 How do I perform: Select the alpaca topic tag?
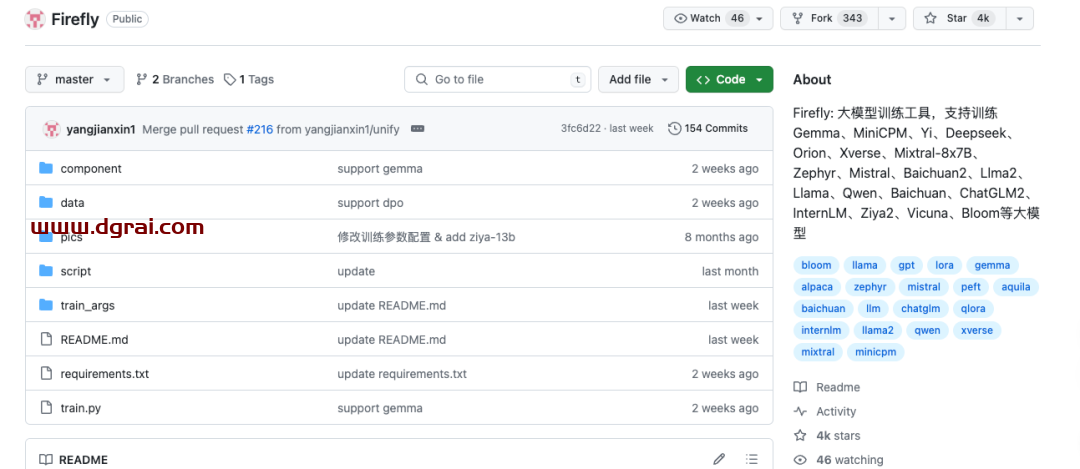point(817,287)
